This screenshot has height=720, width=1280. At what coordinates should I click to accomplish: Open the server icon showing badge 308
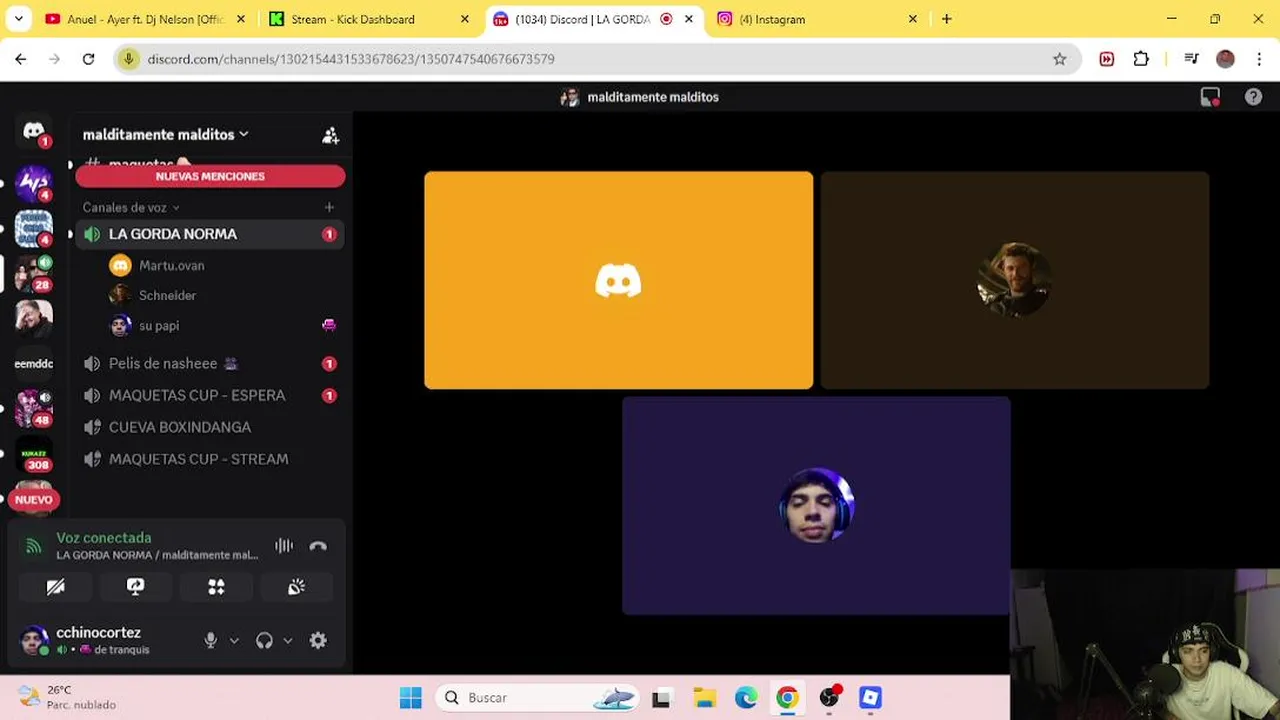point(34,453)
